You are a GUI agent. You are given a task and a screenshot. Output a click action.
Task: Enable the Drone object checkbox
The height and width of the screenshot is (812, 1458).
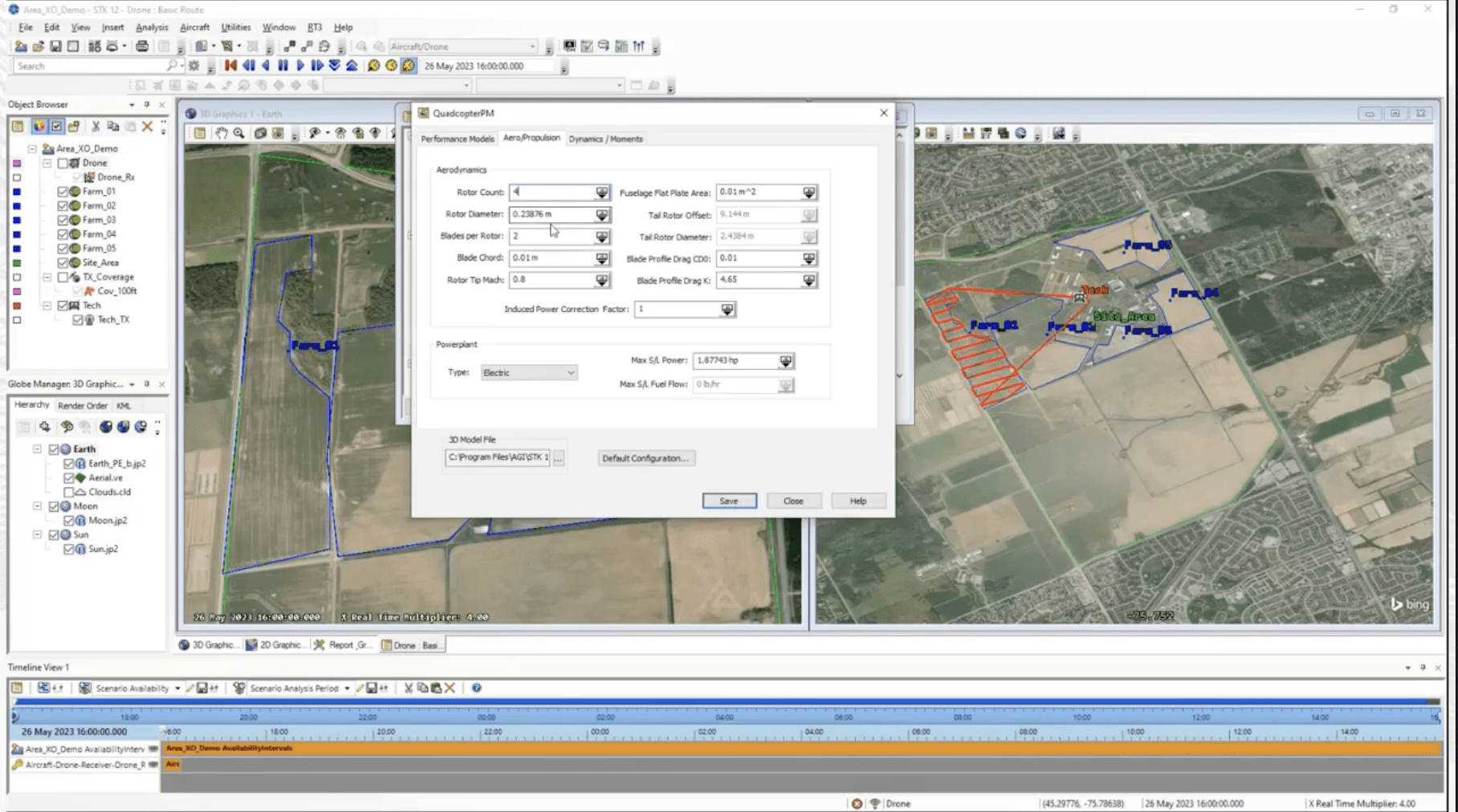[63, 163]
